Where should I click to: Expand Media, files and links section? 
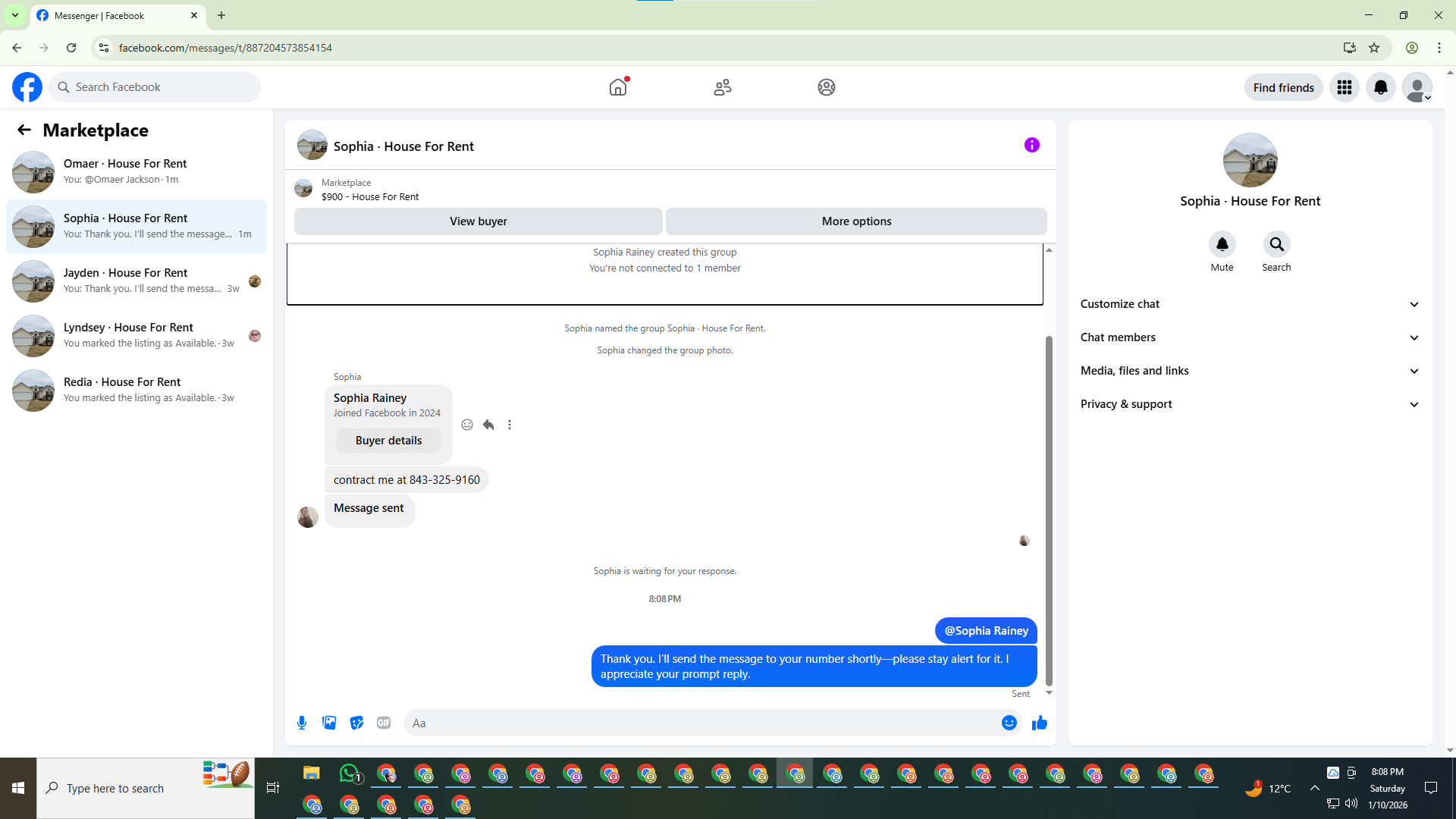tap(1249, 371)
